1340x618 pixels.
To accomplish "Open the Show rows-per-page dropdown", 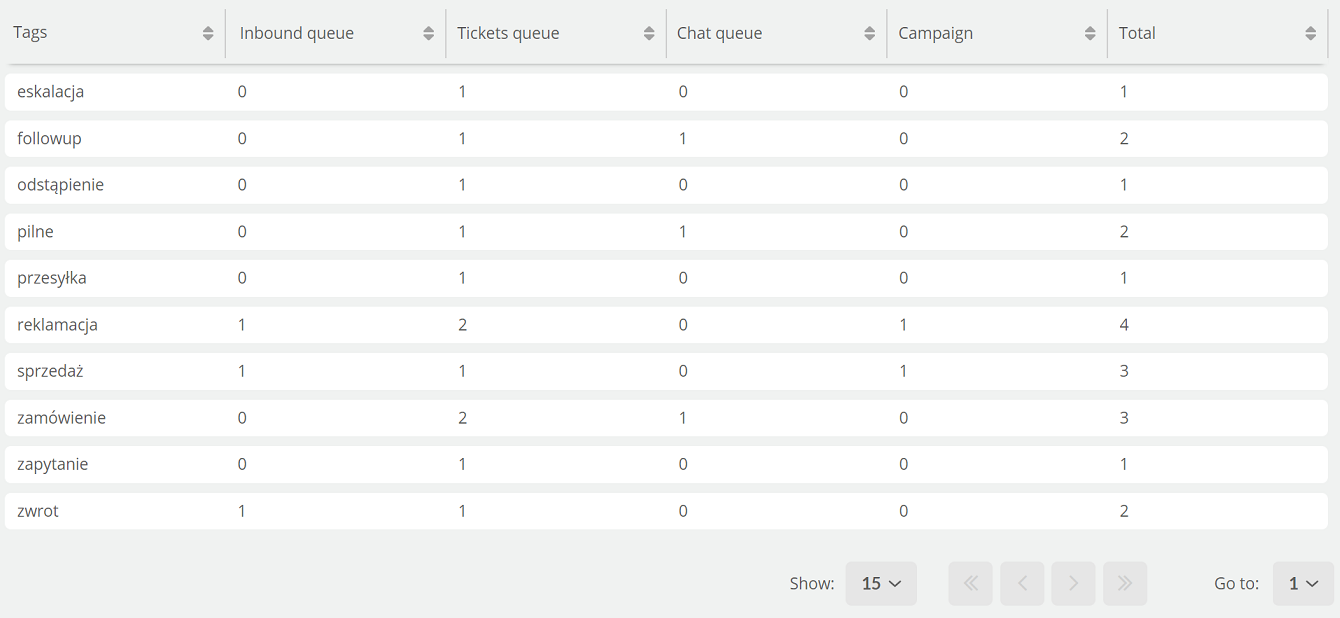I will (x=881, y=583).
